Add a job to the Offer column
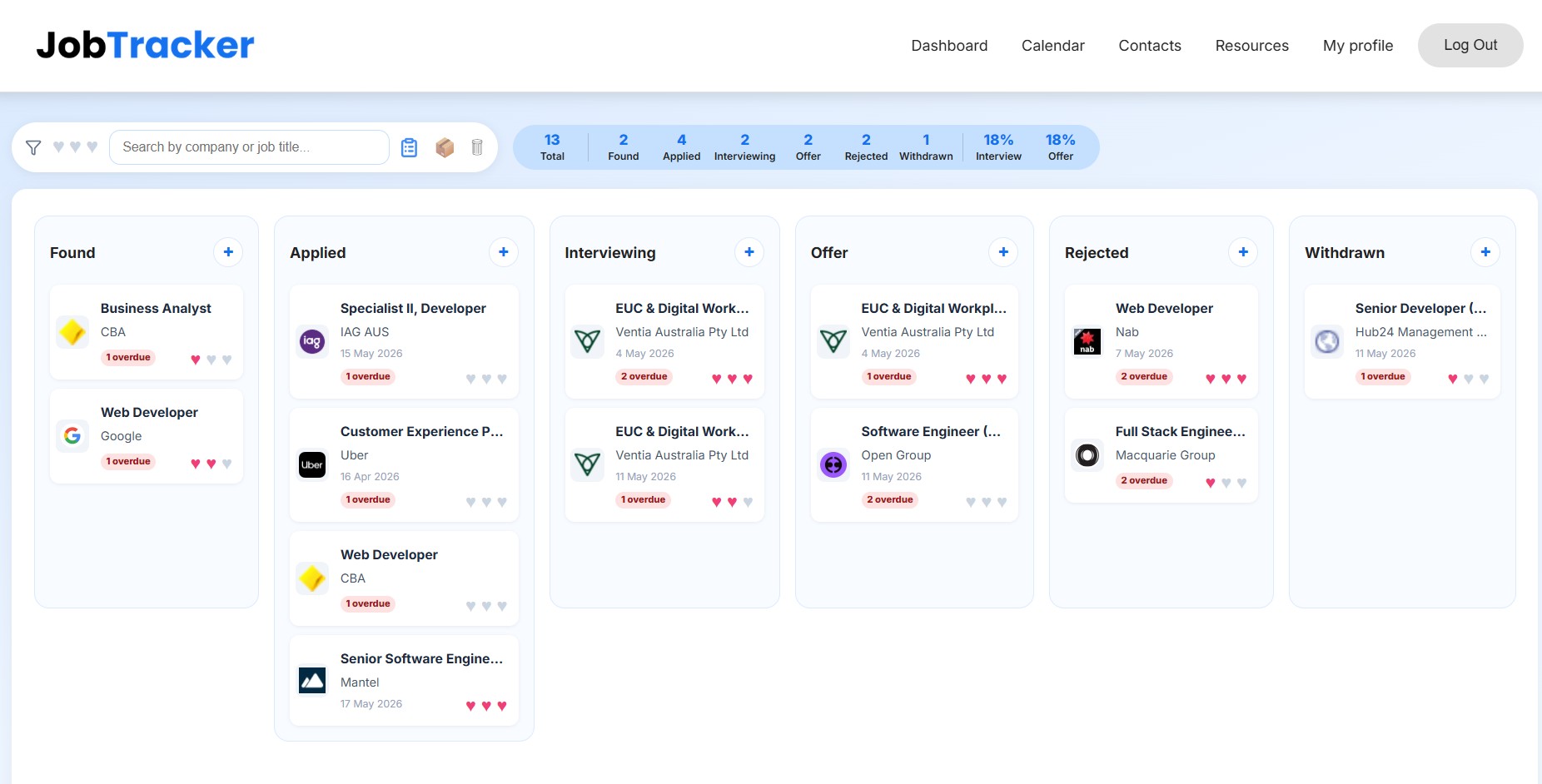 (x=1003, y=252)
